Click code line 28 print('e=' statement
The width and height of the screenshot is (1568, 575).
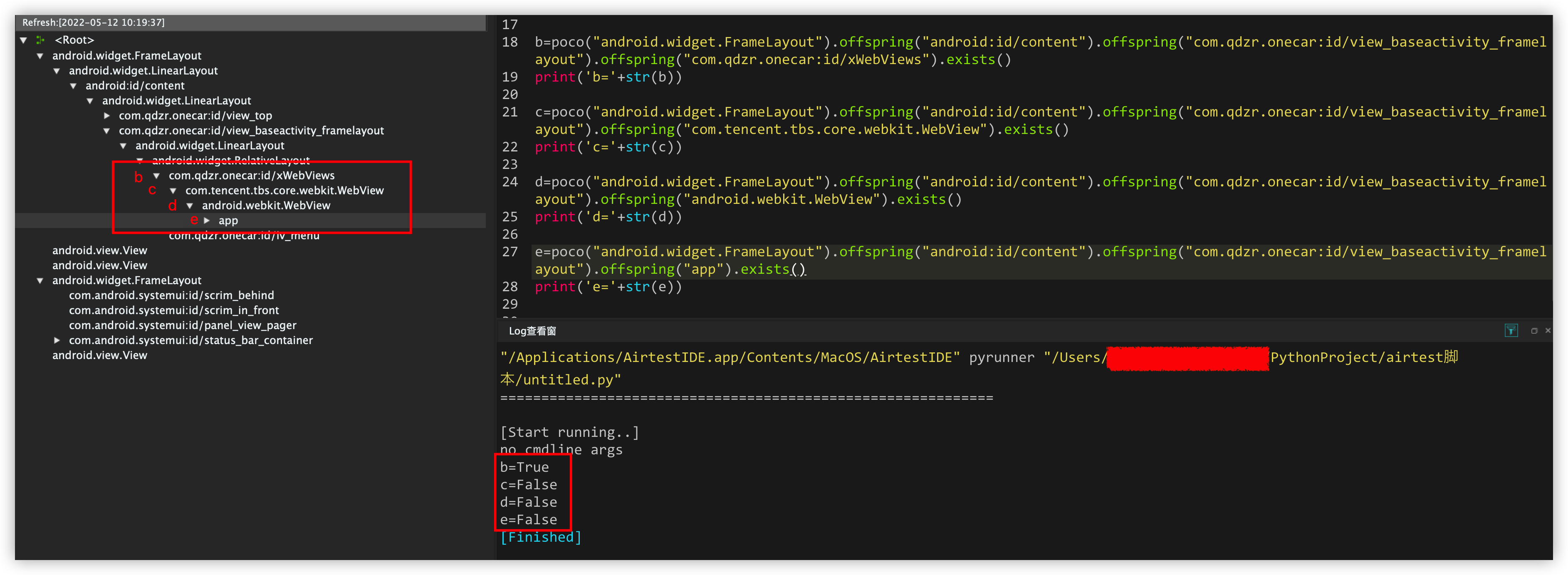(x=608, y=287)
